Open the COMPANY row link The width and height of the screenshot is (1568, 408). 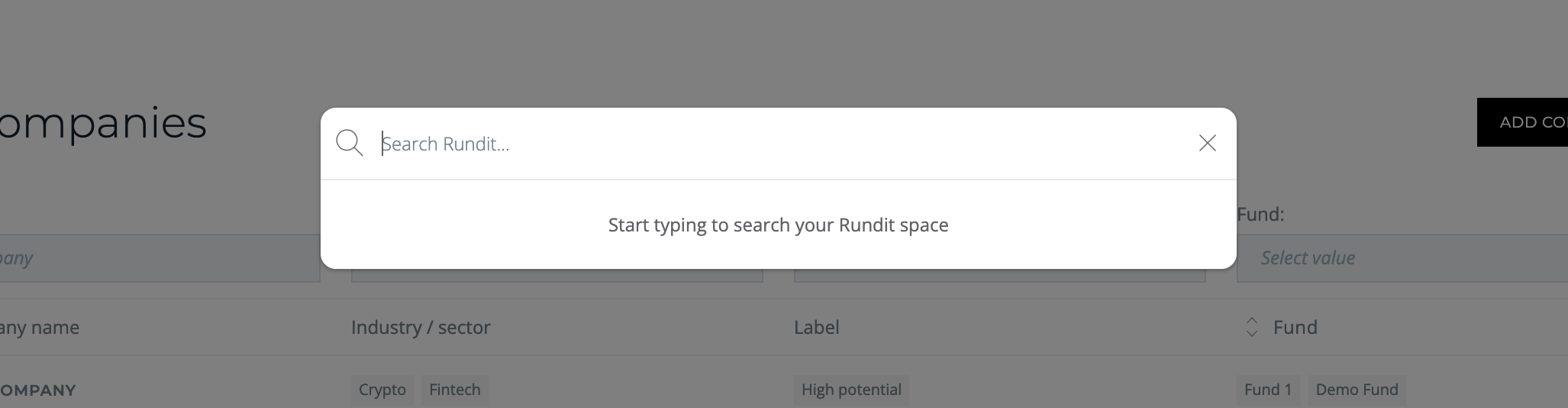pyautogui.click(x=38, y=390)
